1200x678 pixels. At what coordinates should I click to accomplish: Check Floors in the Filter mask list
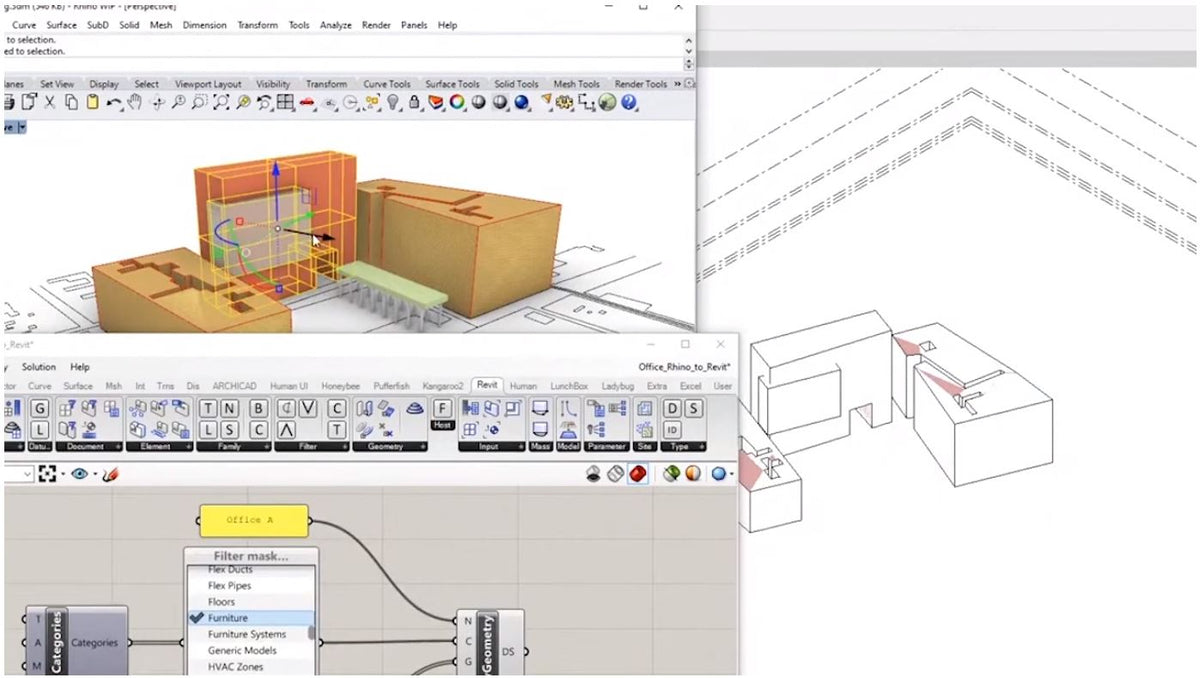[229, 602]
